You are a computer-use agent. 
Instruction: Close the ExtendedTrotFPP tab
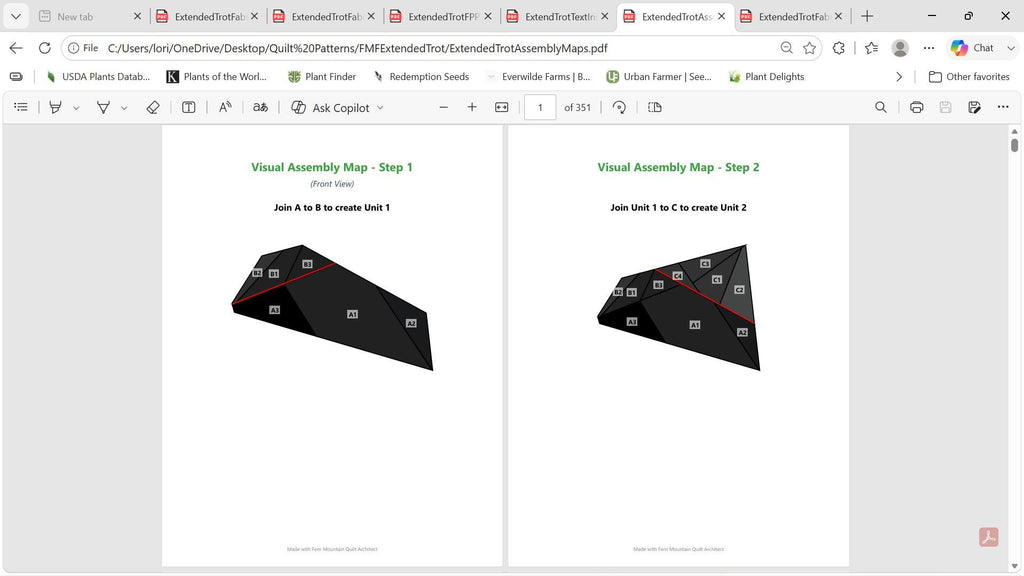point(488,16)
